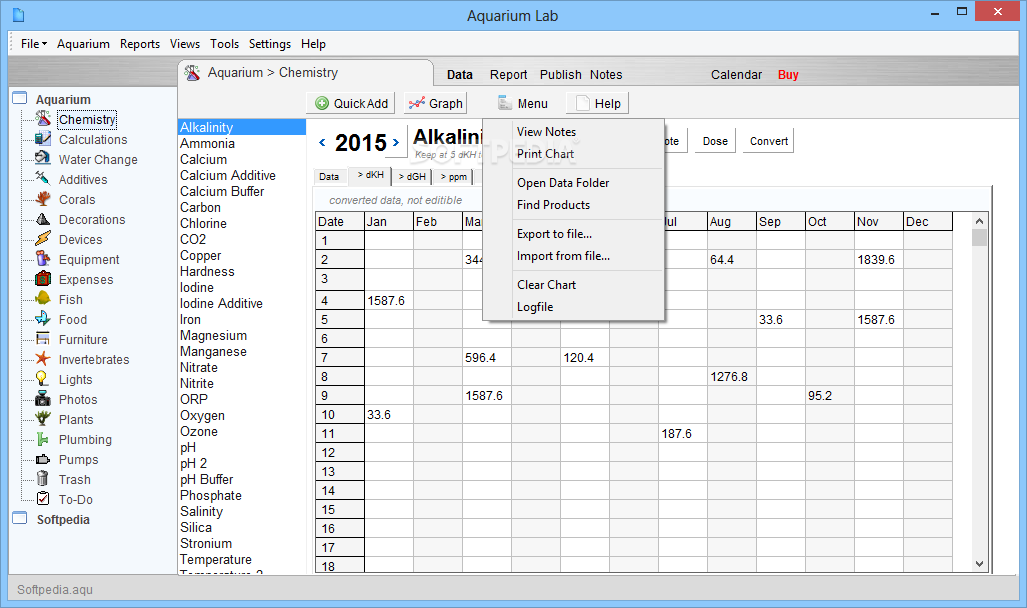Click the Water Change icon
1027x608 pixels.
tap(43, 159)
